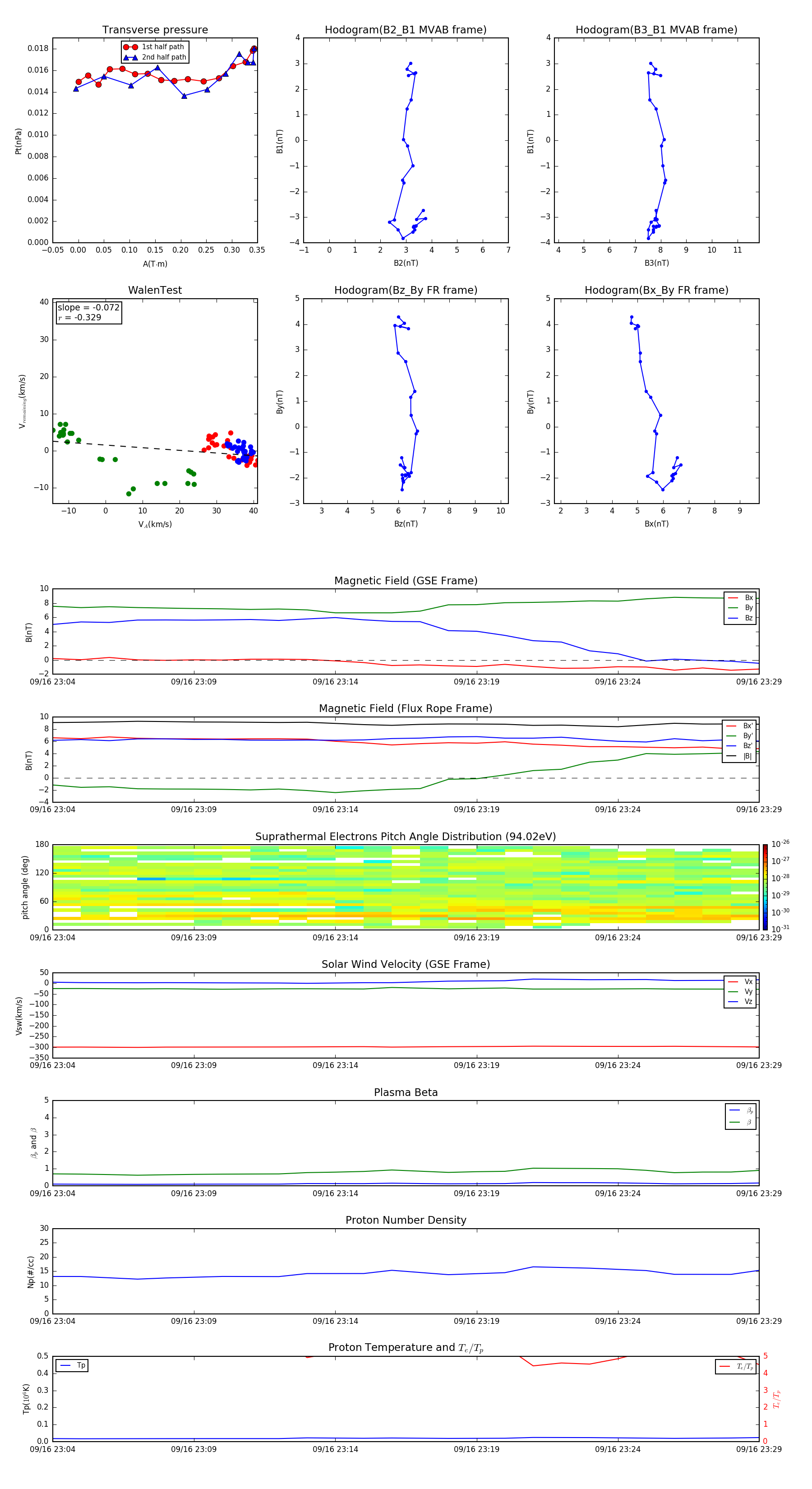Click the pitch angle distribution color bar
The width and height of the screenshot is (812, 1489).
coord(765,887)
